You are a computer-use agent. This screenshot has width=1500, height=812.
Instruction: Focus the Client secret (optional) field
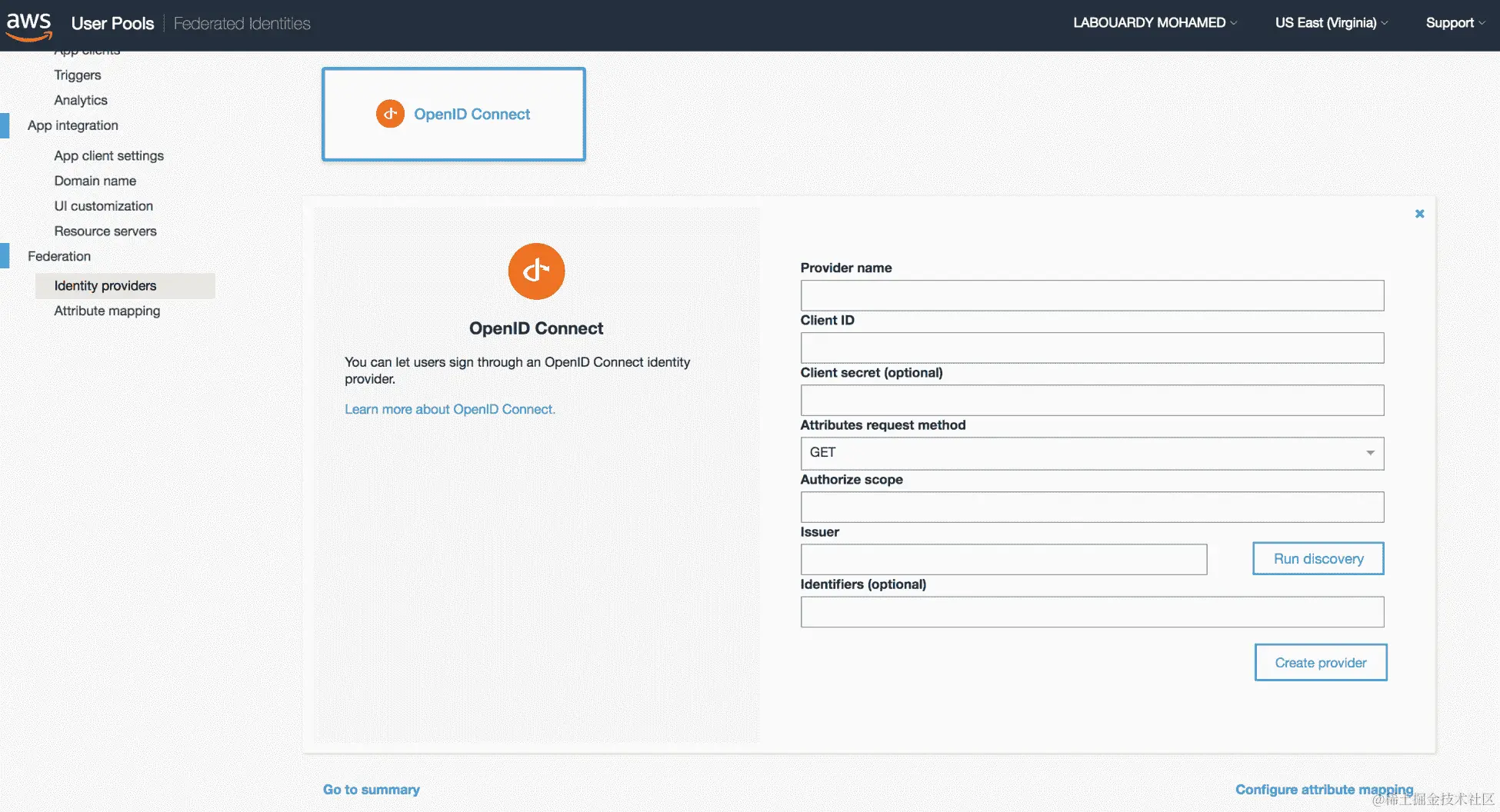(x=1092, y=401)
